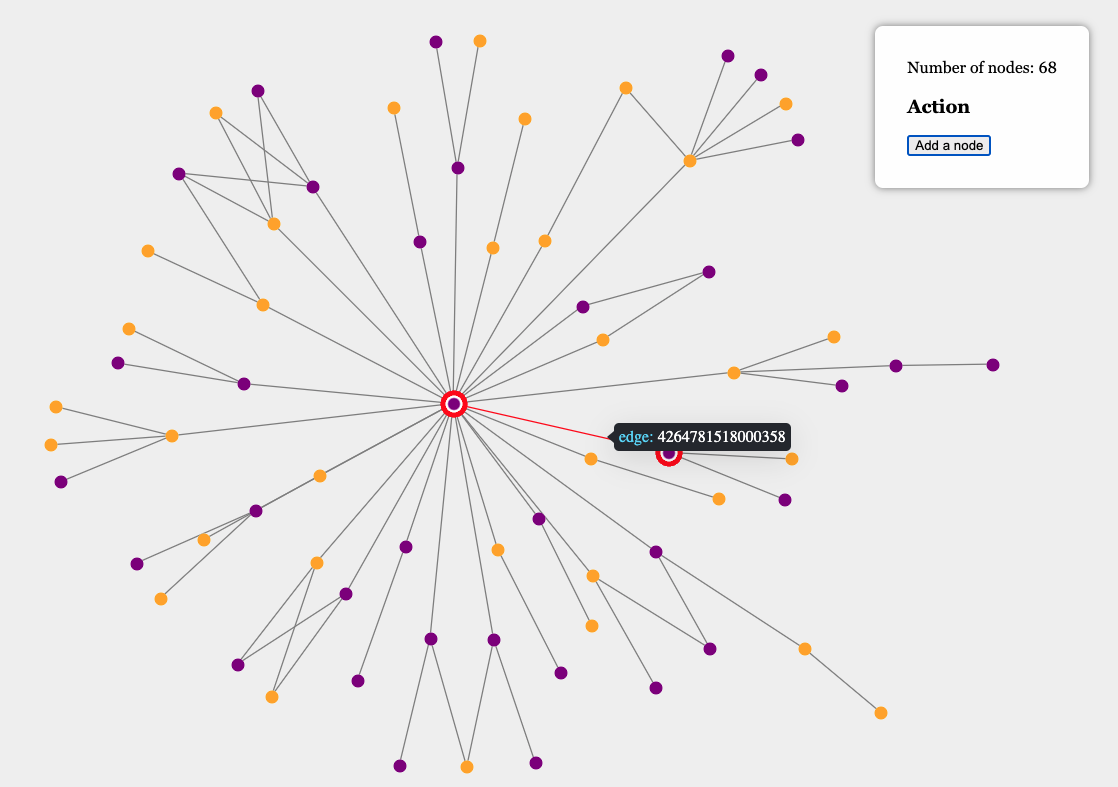Select the orange leaf node at bottom-right extreme
1118x787 pixels.
pos(881,713)
